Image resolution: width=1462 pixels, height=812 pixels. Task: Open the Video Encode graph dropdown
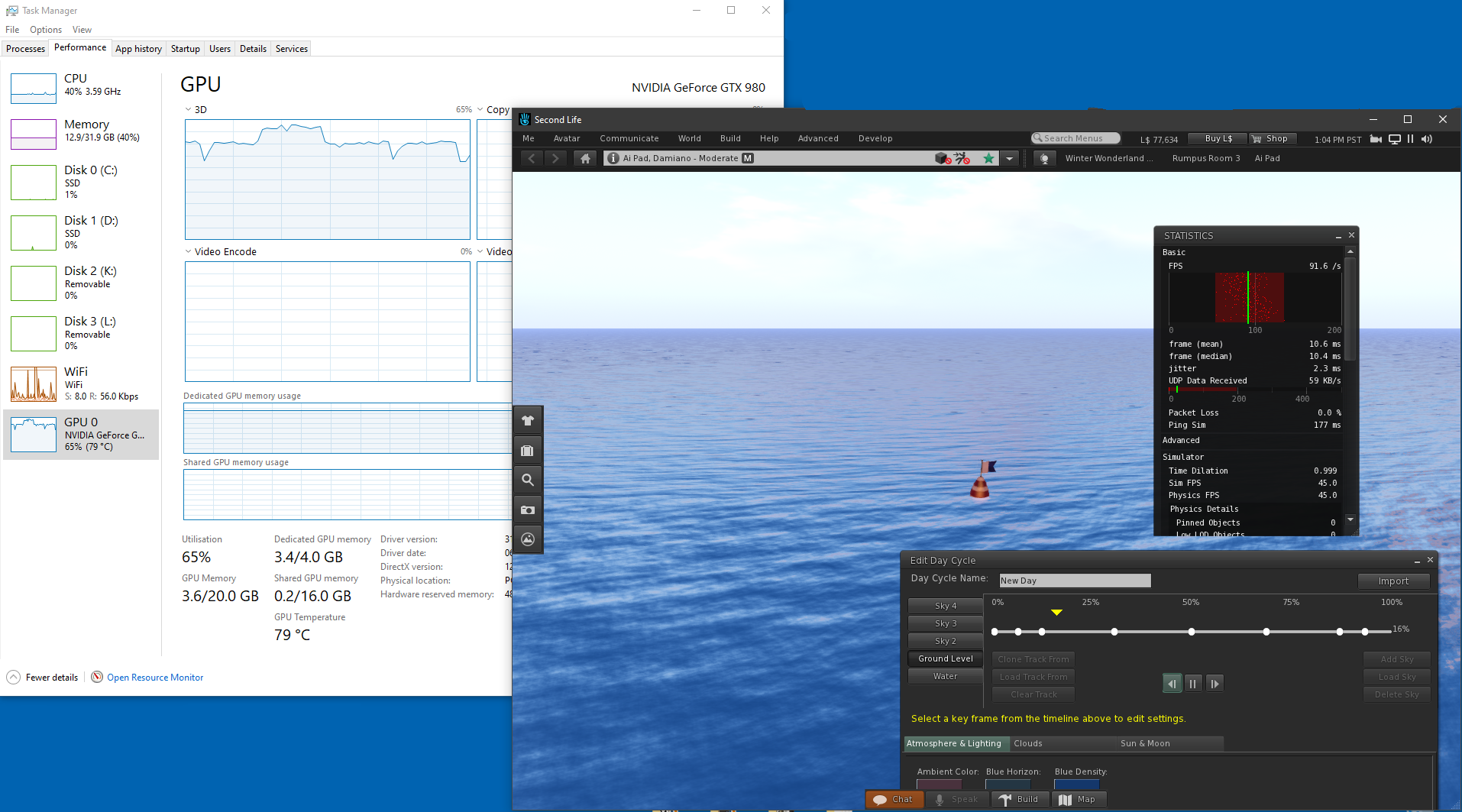[x=189, y=251]
